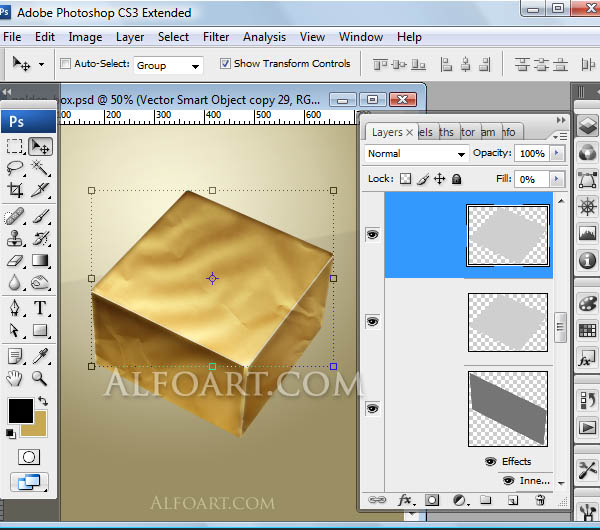The height and width of the screenshot is (530, 600).
Task: Select the Notes tool
Action: point(15,357)
